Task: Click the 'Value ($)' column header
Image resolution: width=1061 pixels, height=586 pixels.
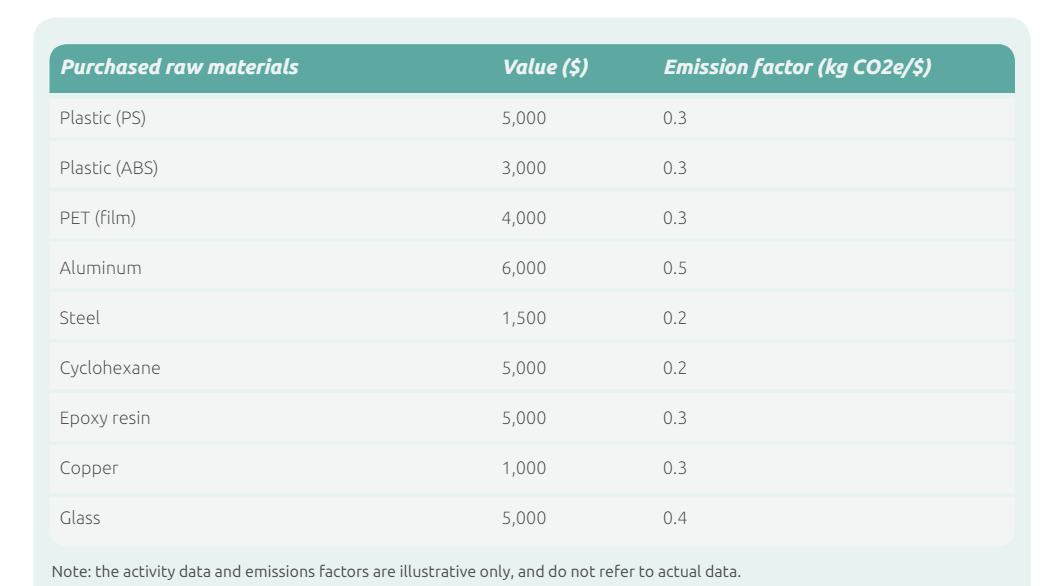Action: (545, 67)
